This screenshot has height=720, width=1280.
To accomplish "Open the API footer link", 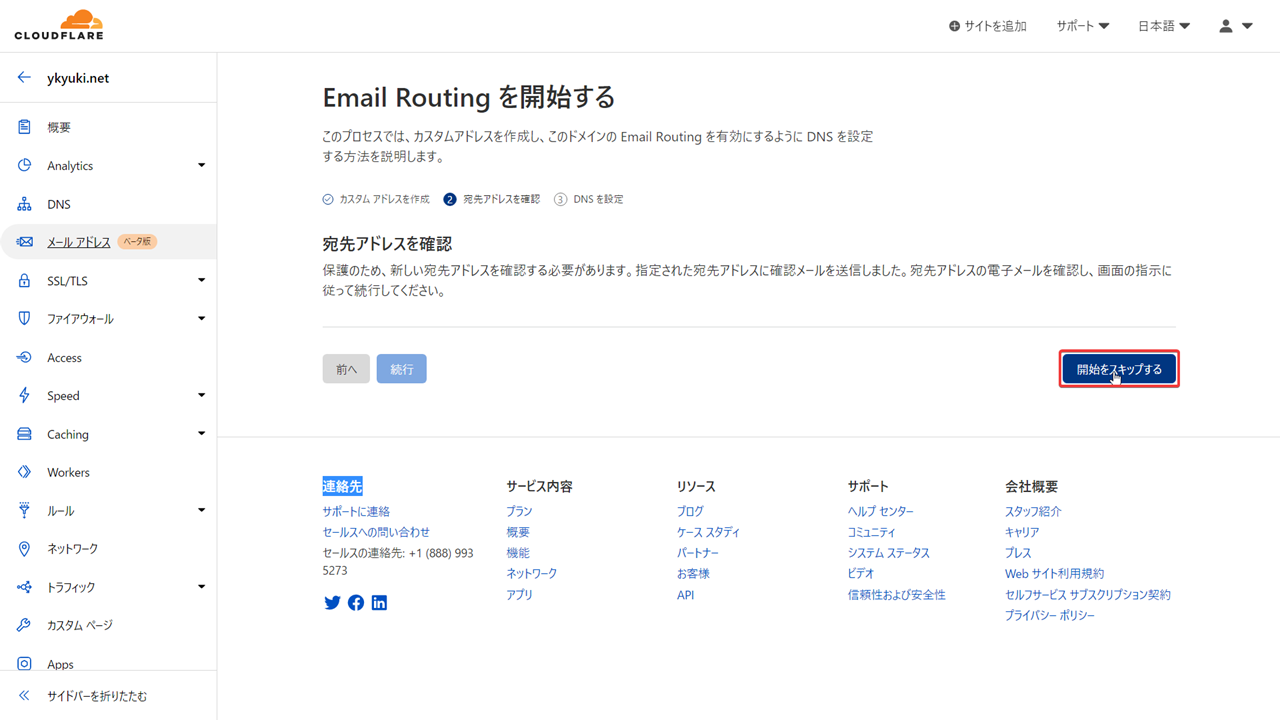I will tap(685, 595).
